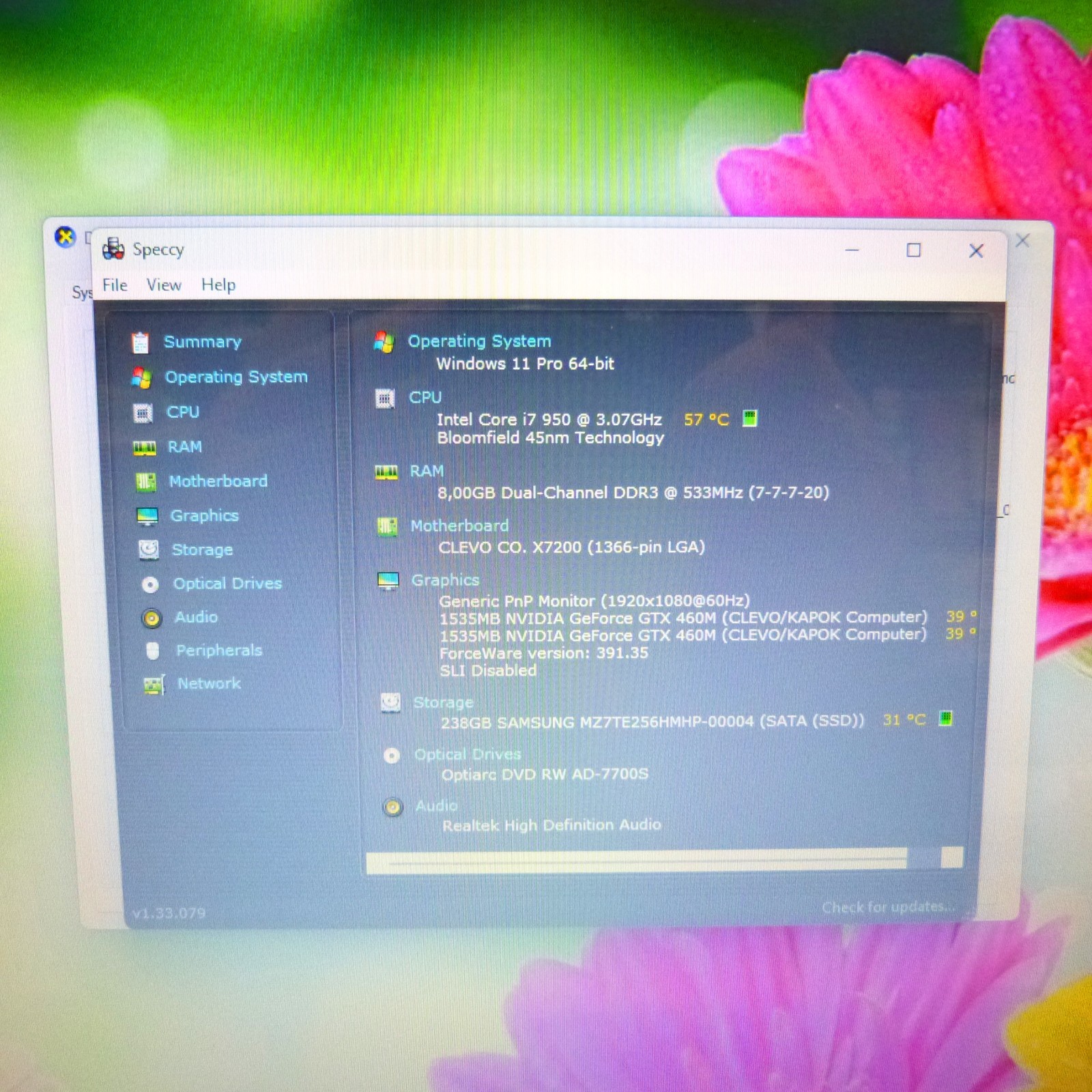Click the Optical Drives disc icon in summary pane
Screen dimensions: 1092x1092
(392, 756)
